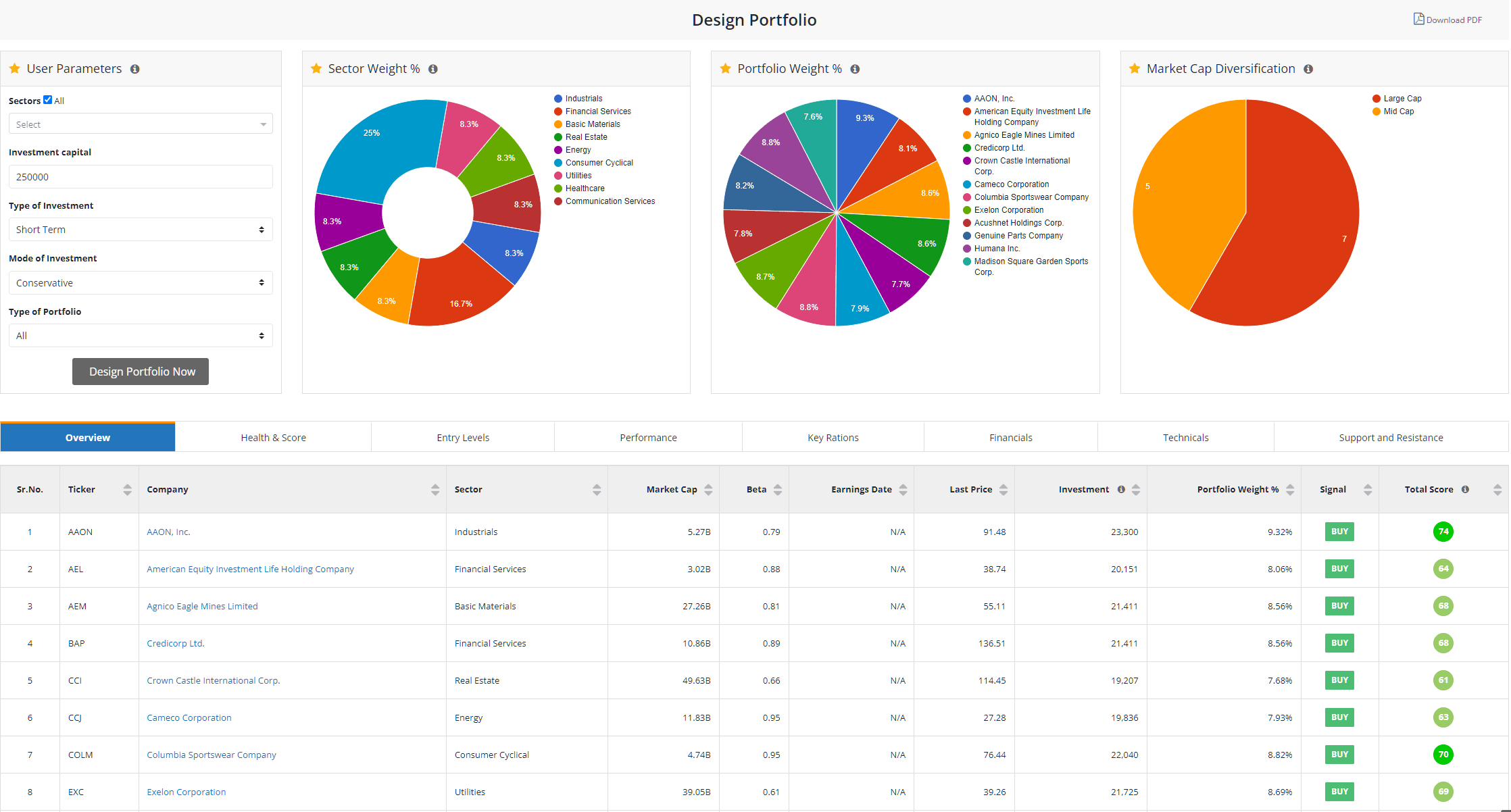Click the Total Score column info icon
This screenshot has height=812, width=1511.
tap(1464, 489)
